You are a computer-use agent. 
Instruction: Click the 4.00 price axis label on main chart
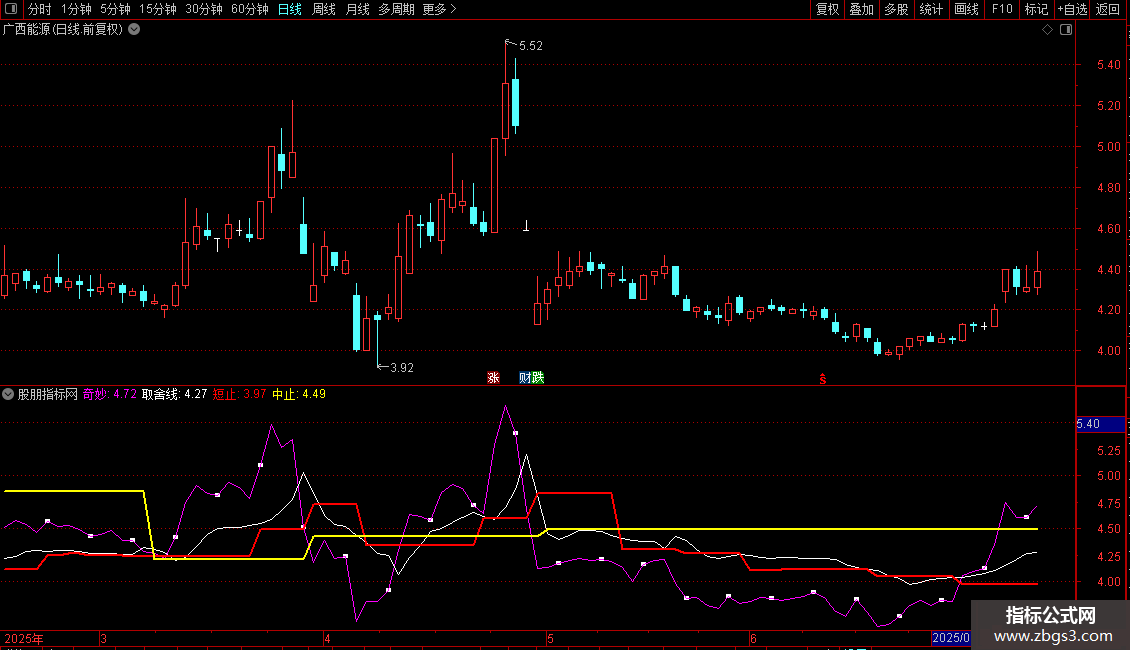coord(1108,351)
